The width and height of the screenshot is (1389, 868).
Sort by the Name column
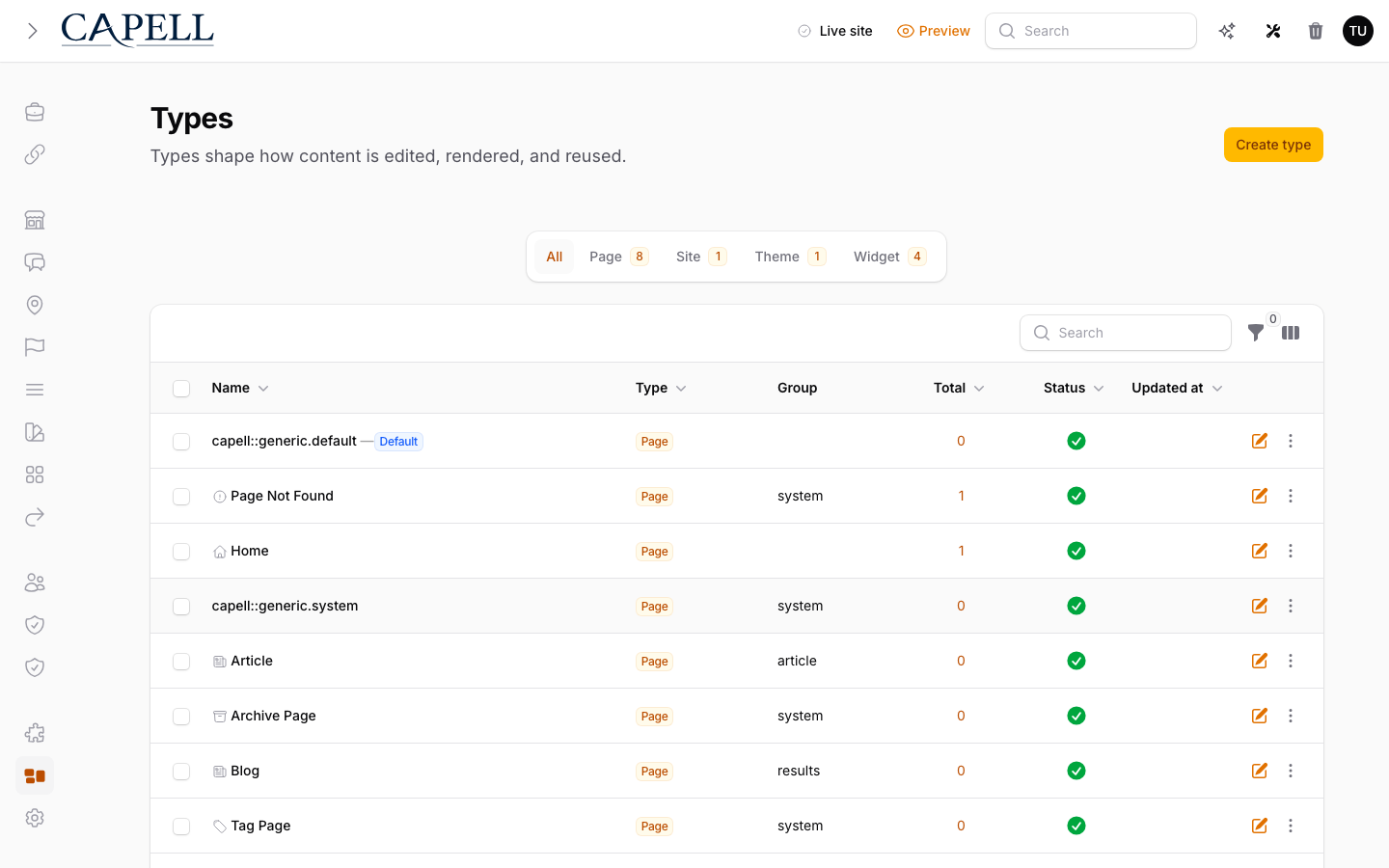240,388
